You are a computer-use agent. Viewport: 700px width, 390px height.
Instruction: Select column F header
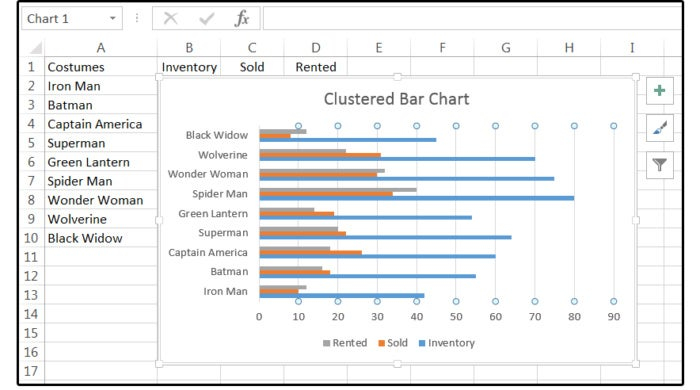tap(442, 48)
